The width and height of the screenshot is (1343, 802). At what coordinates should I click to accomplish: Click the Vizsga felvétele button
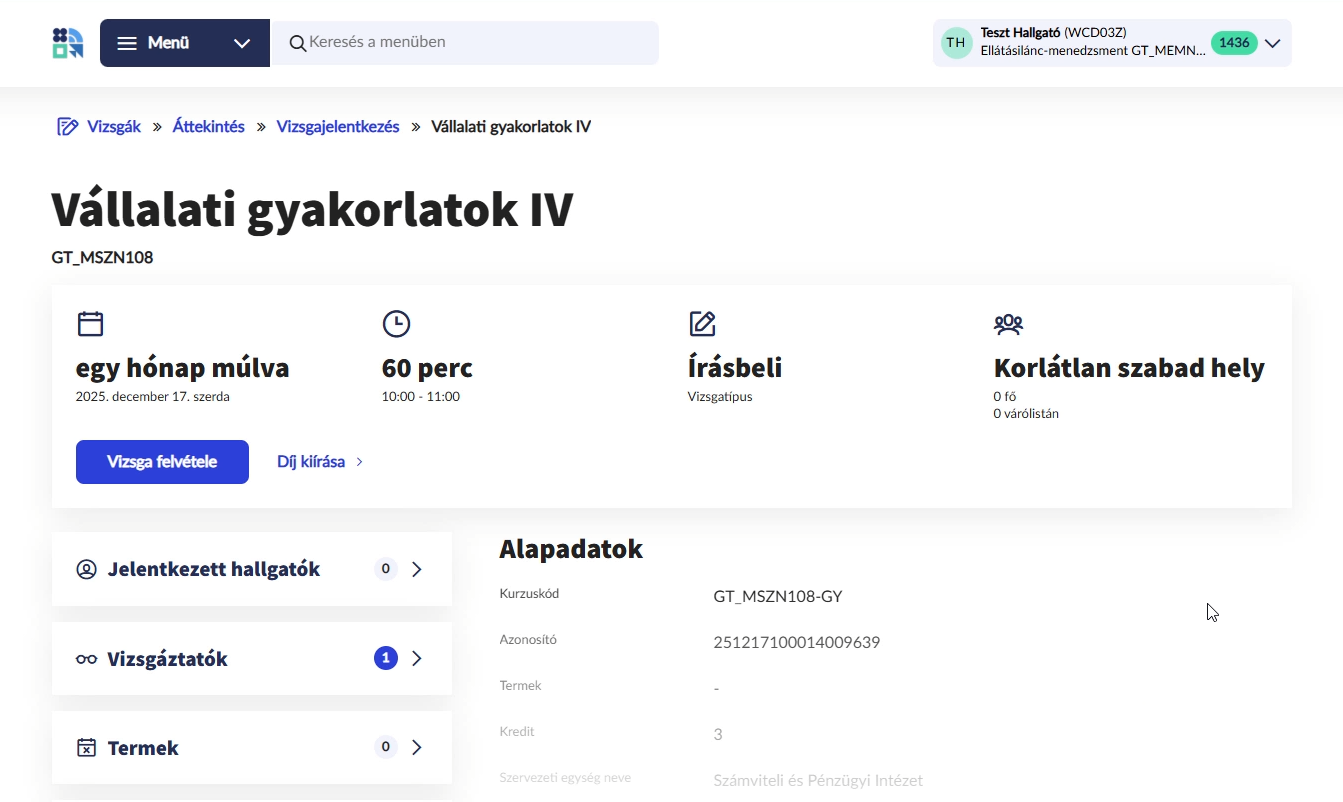(162, 461)
